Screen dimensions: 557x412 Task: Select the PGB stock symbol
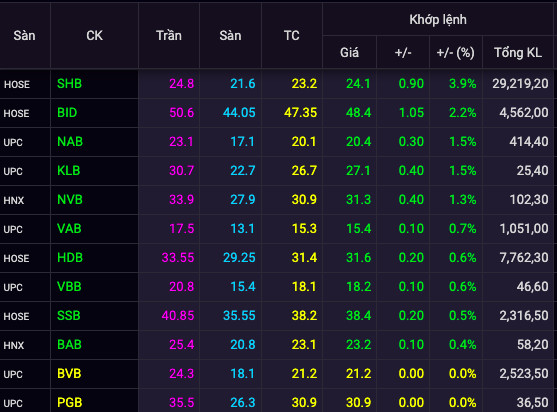(x=70, y=403)
